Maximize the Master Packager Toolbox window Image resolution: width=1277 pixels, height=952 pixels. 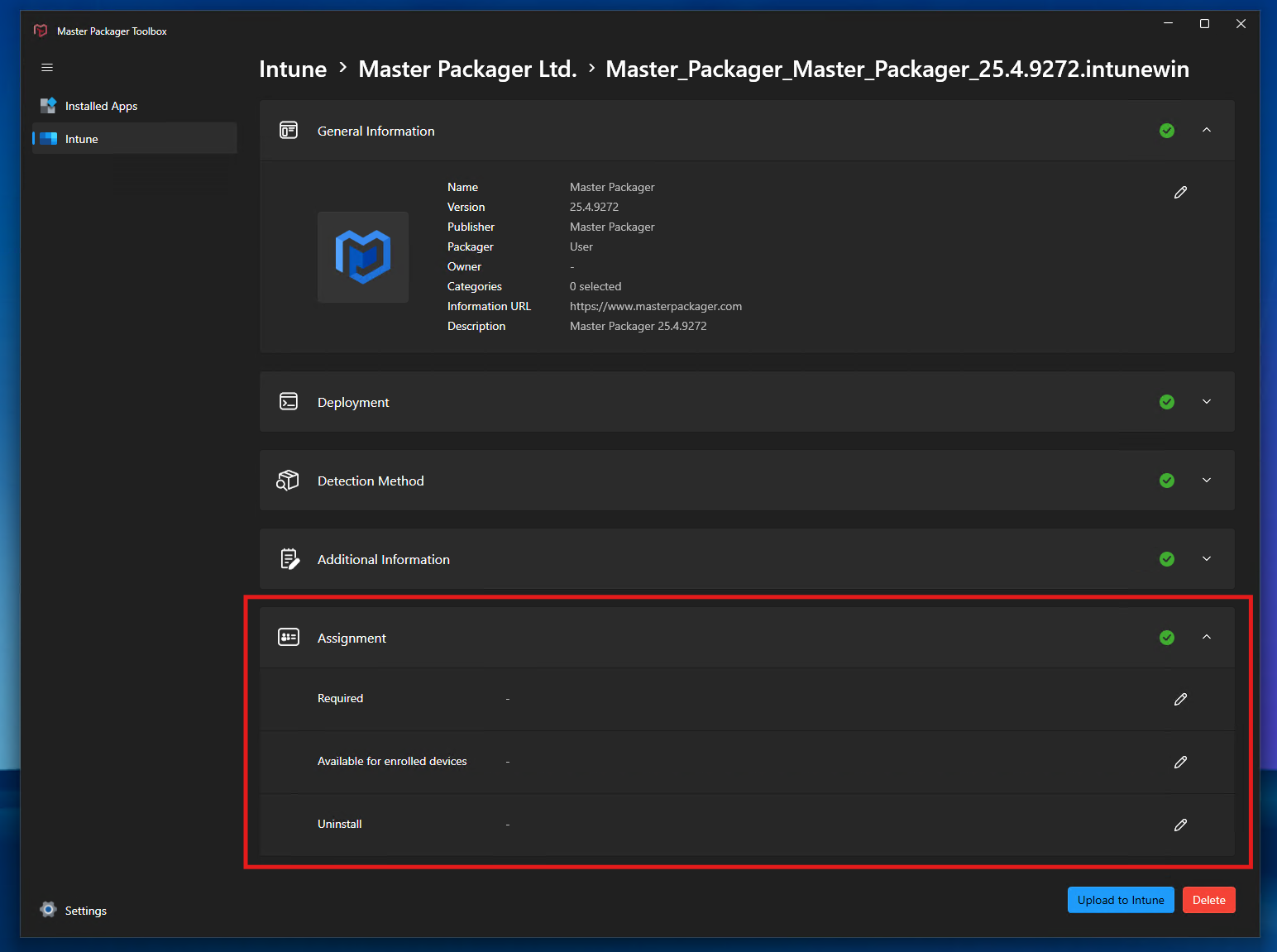tap(1204, 23)
